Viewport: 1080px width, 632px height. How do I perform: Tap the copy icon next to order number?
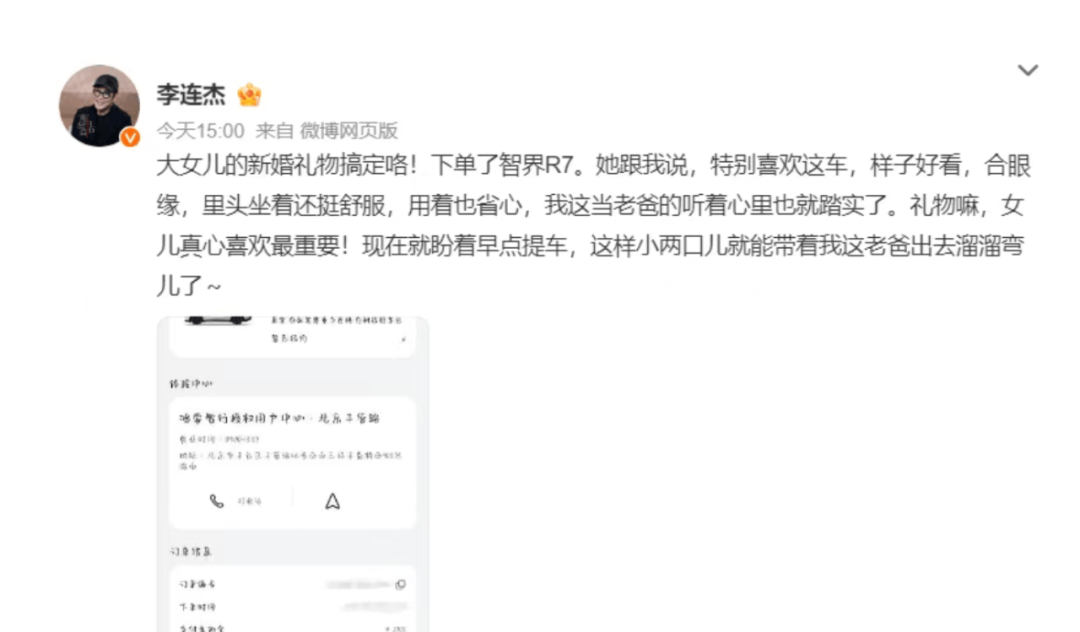pos(401,584)
